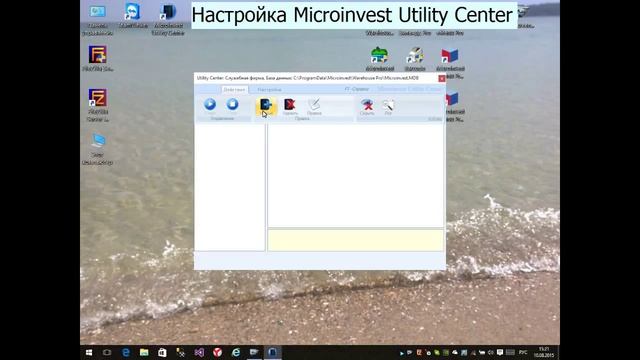Open Visual Studio from taskbar
Viewport: 640px width, 360px height.
point(199,352)
